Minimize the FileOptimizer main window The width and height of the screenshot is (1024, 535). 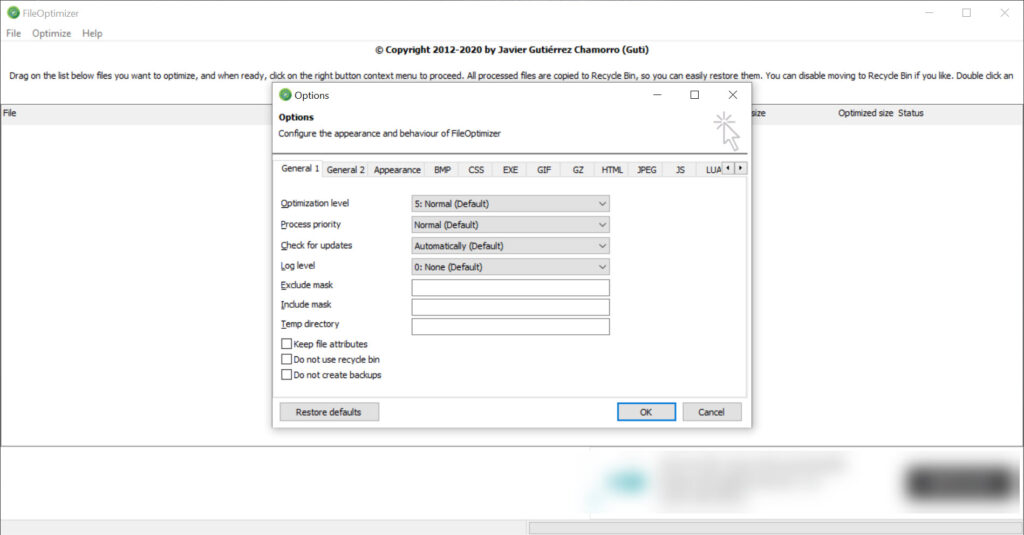coord(929,12)
